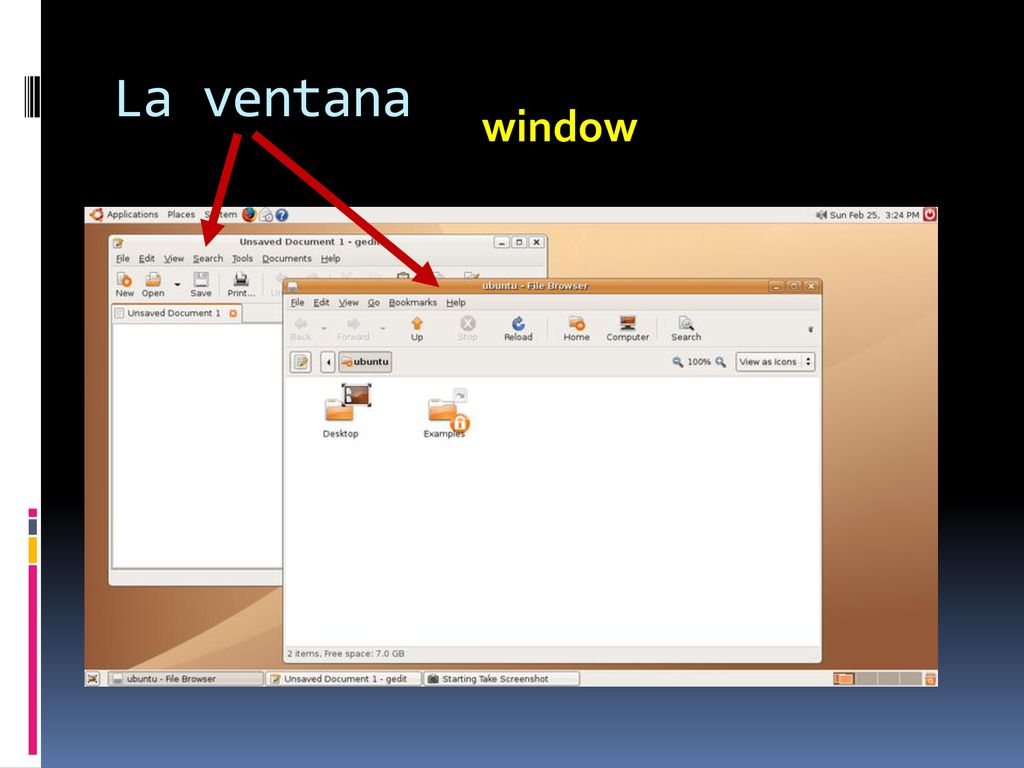This screenshot has height=768, width=1024.
Task: Expand the recent files arrow beside gedit's Open
Action: (177, 285)
